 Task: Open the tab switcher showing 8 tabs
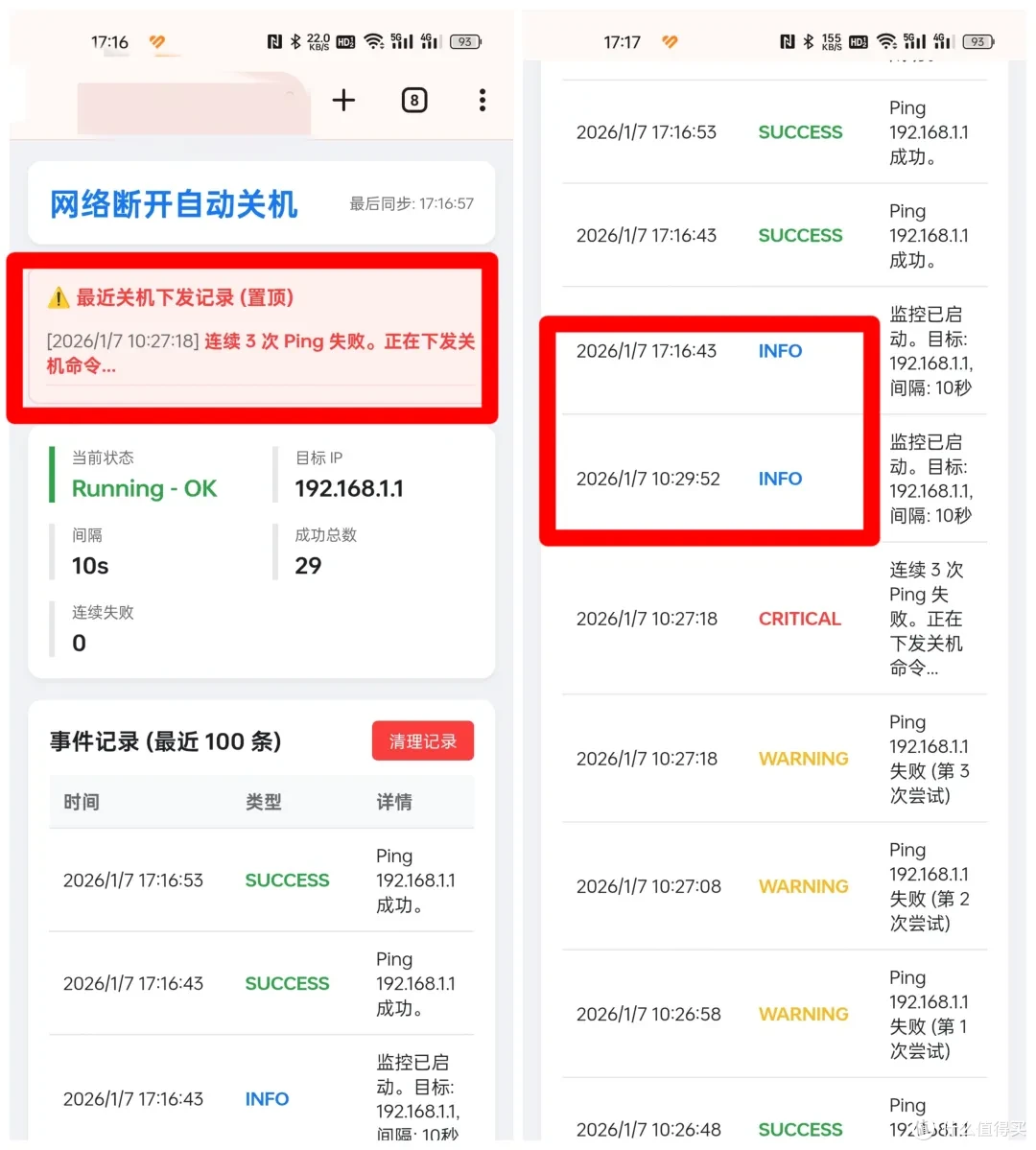tap(414, 100)
